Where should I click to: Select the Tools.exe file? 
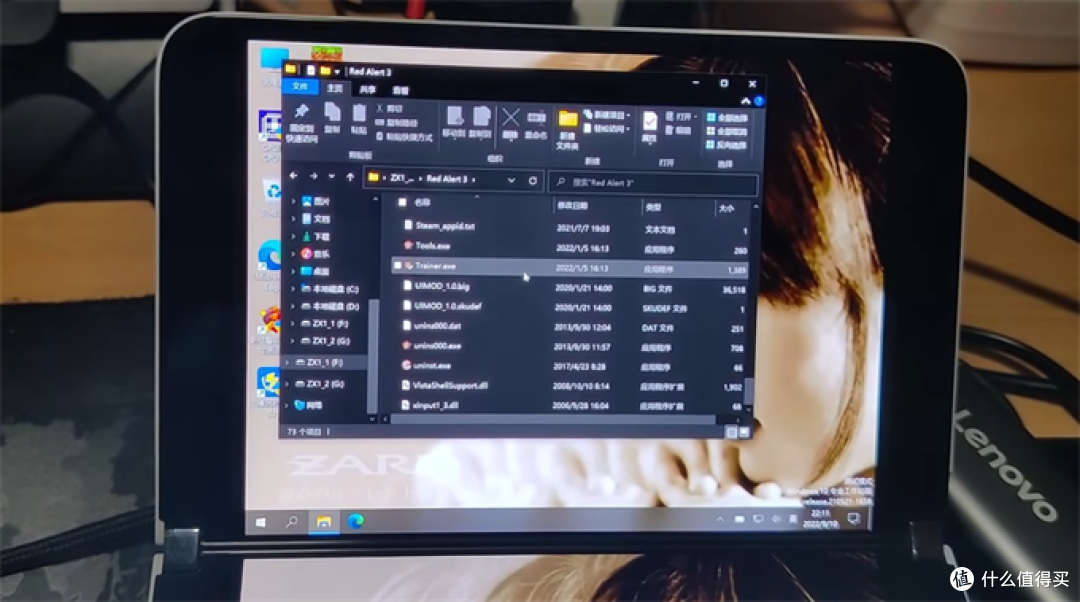tap(433, 245)
